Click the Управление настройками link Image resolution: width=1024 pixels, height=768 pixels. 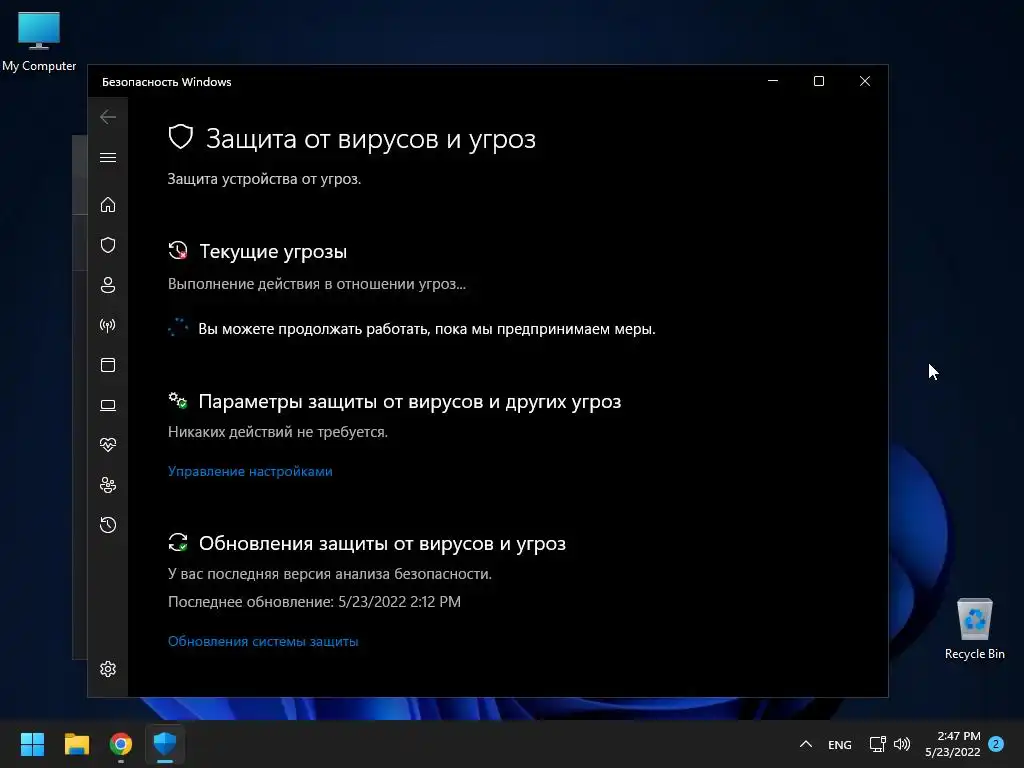(x=250, y=471)
